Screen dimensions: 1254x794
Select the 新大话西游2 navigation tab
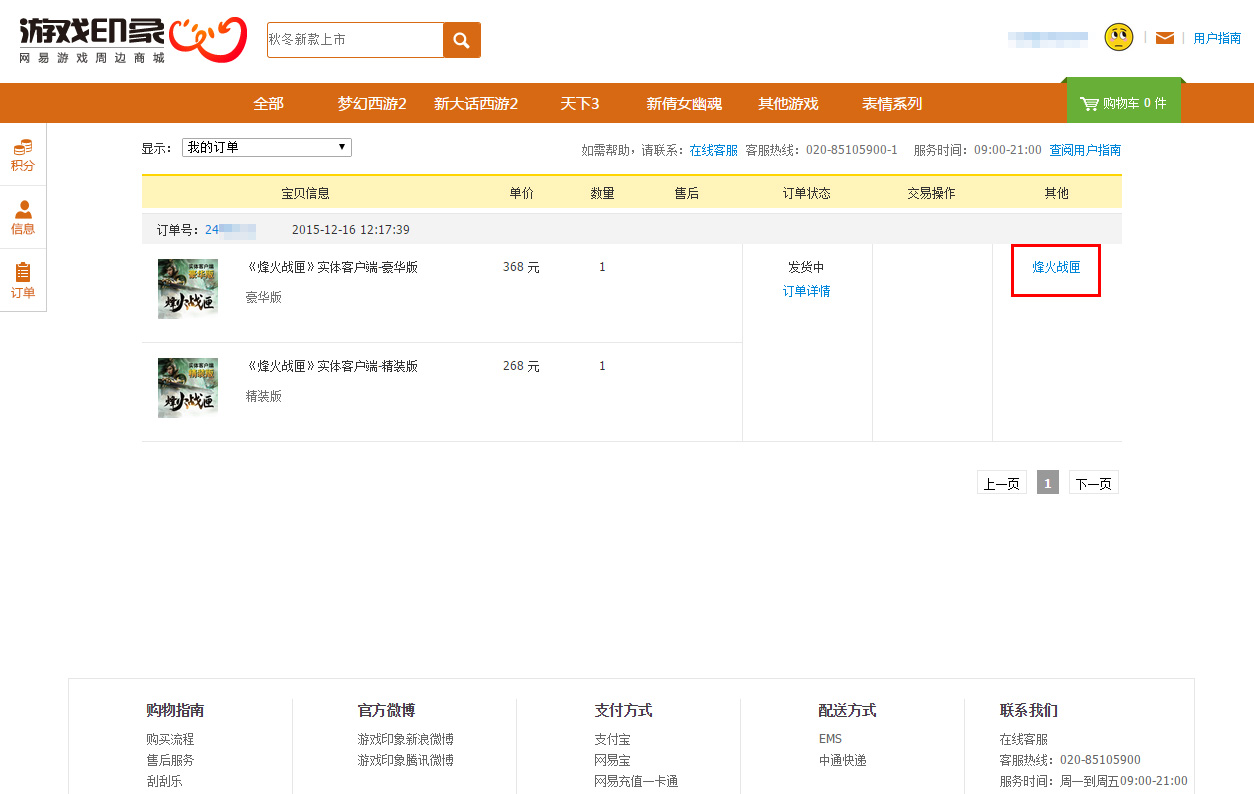(476, 103)
